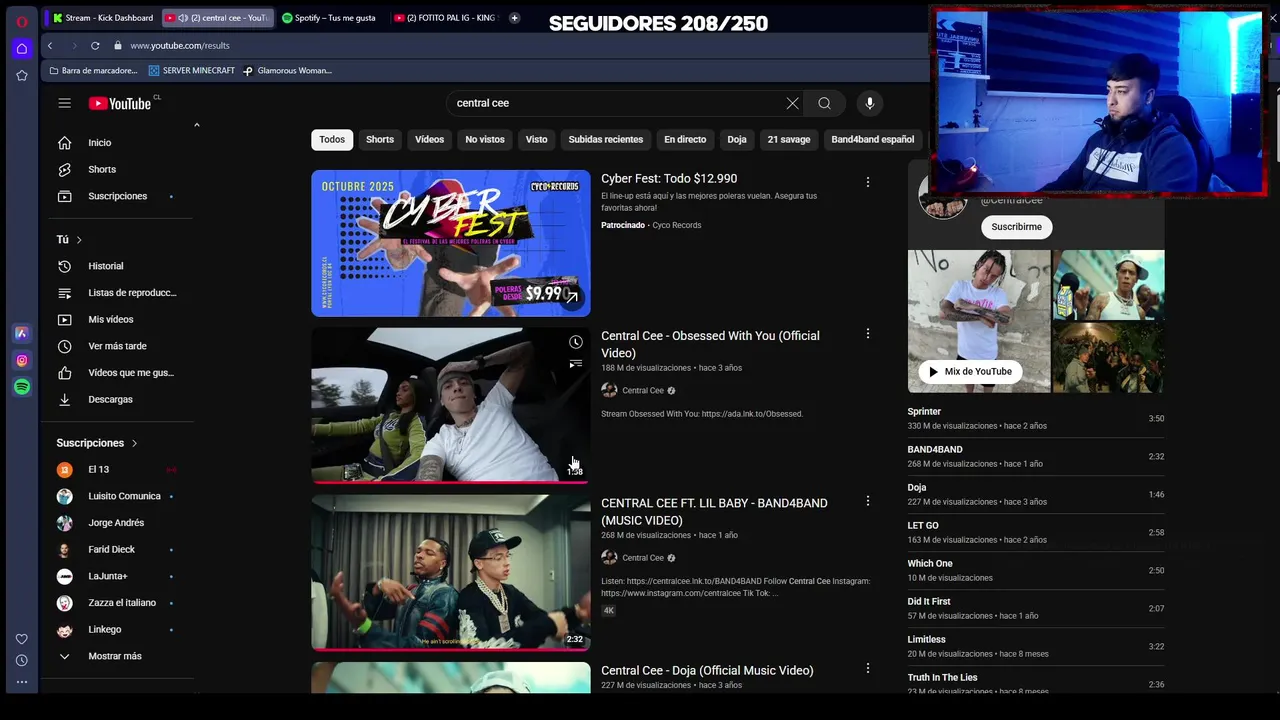Open Opera browser menu logo
The image size is (1280, 720).
point(21,21)
